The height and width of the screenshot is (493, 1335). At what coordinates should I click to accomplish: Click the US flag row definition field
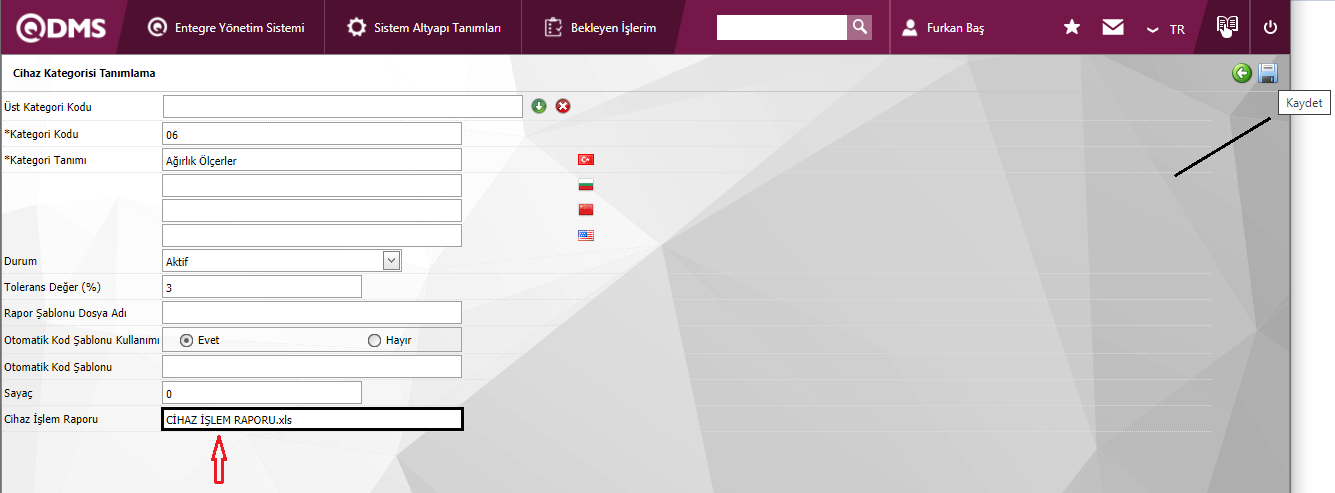(x=312, y=235)
